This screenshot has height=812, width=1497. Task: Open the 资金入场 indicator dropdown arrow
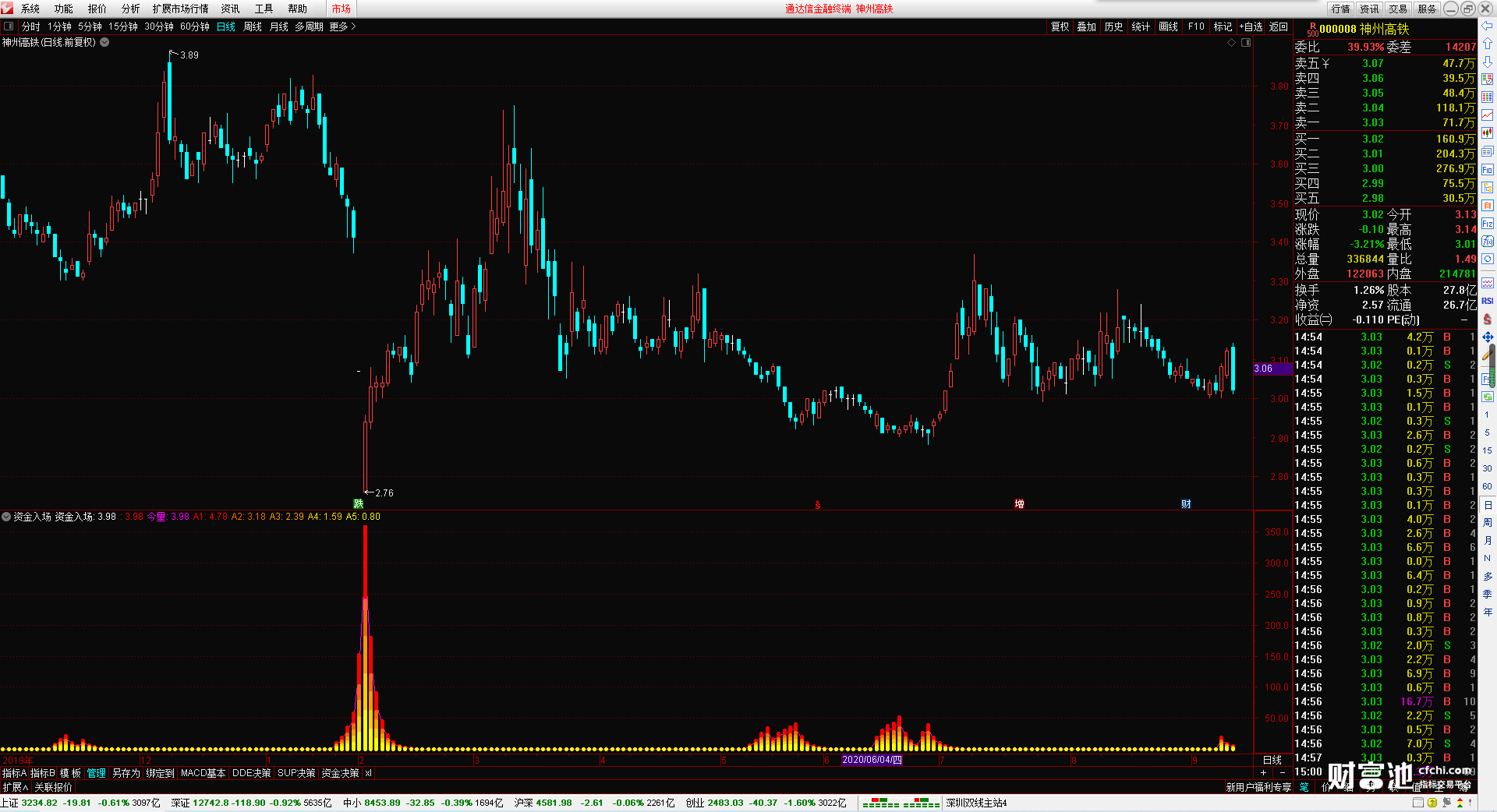6,517
